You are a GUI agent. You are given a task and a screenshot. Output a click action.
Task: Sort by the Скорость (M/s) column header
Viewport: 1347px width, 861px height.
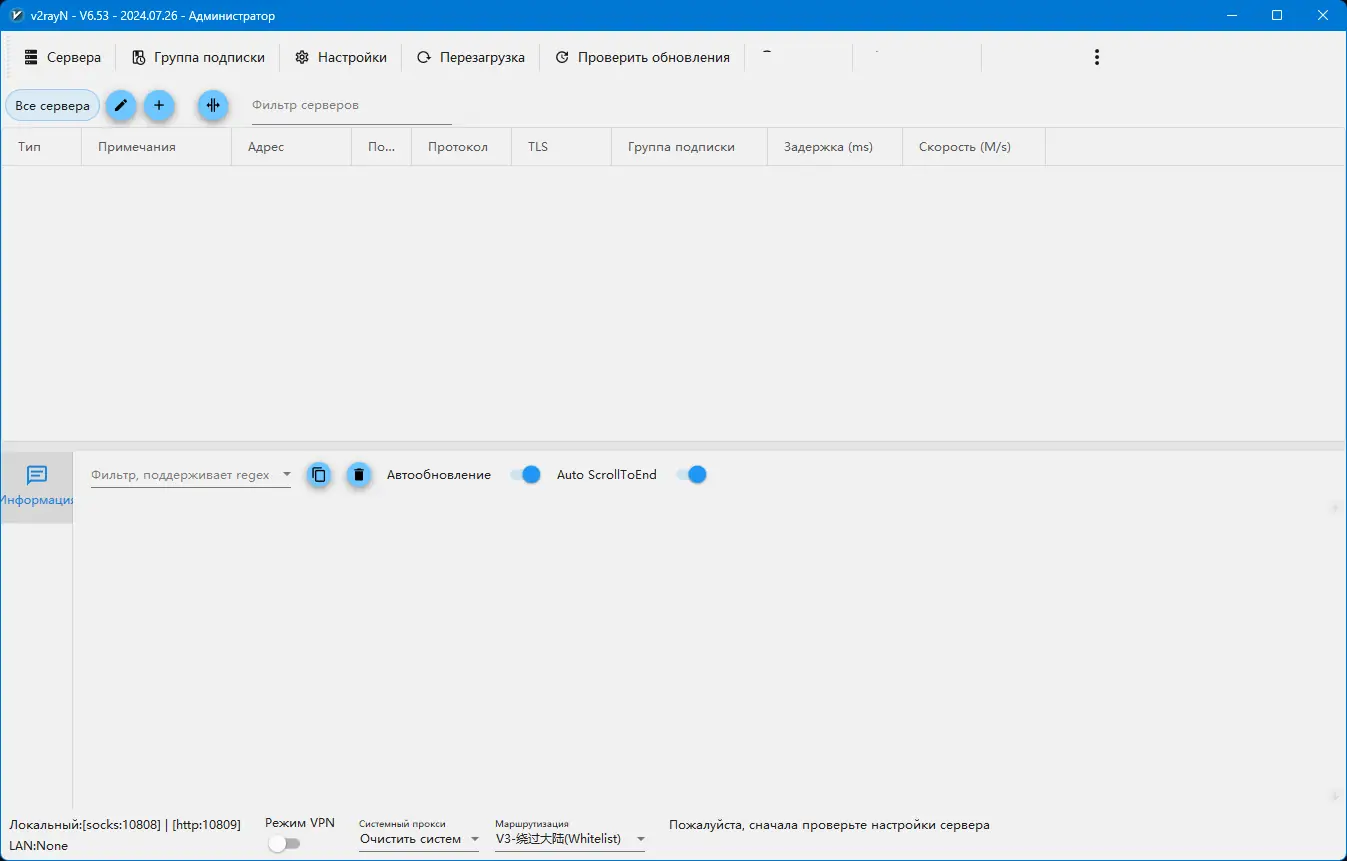tap(974, 147)
